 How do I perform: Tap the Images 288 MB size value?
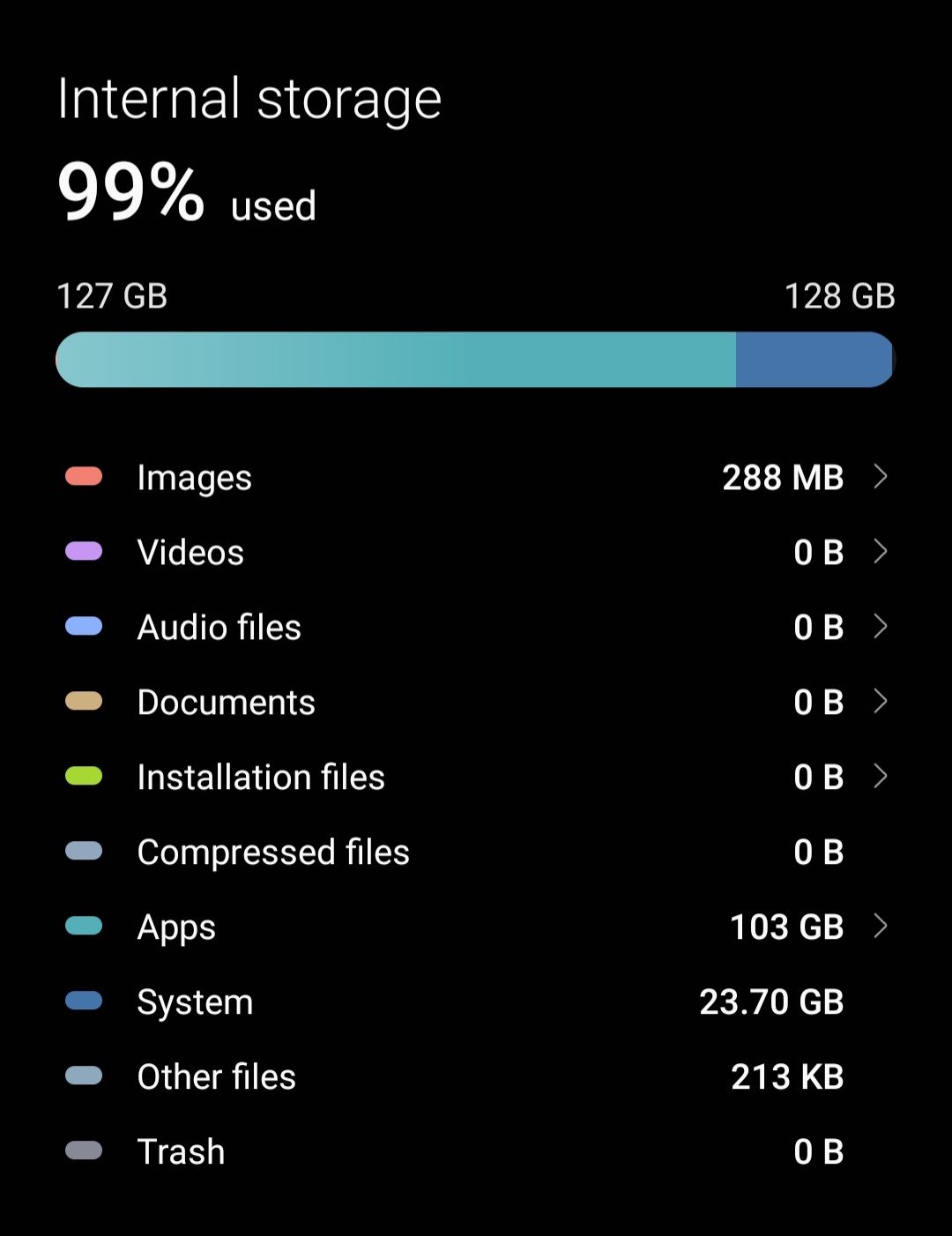pyautogui.click(x=783, y=477)
